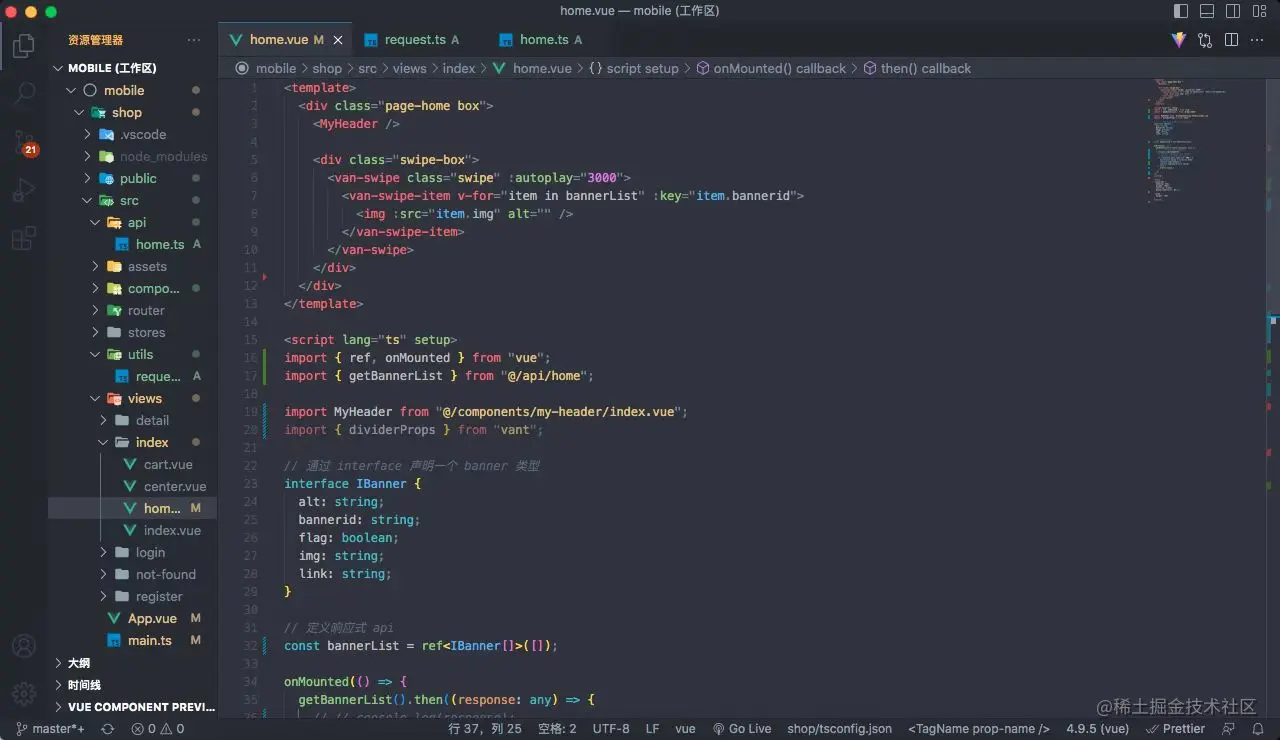1280x740 pixels.
Task: Click the Go Live status bar button
Action: tap(742, 729)
